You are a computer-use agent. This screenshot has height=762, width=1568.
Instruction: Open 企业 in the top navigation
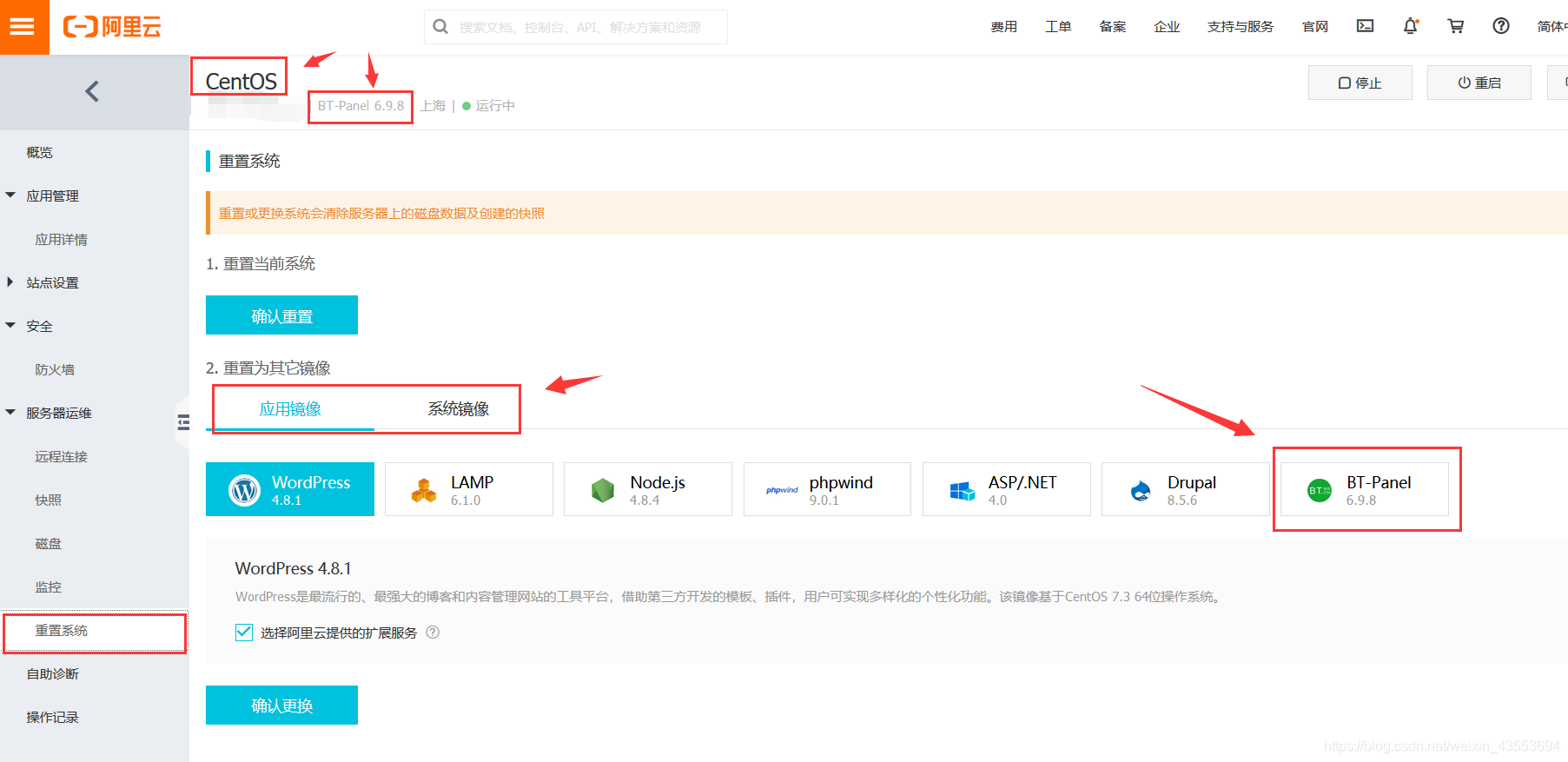click(1167, 27)
